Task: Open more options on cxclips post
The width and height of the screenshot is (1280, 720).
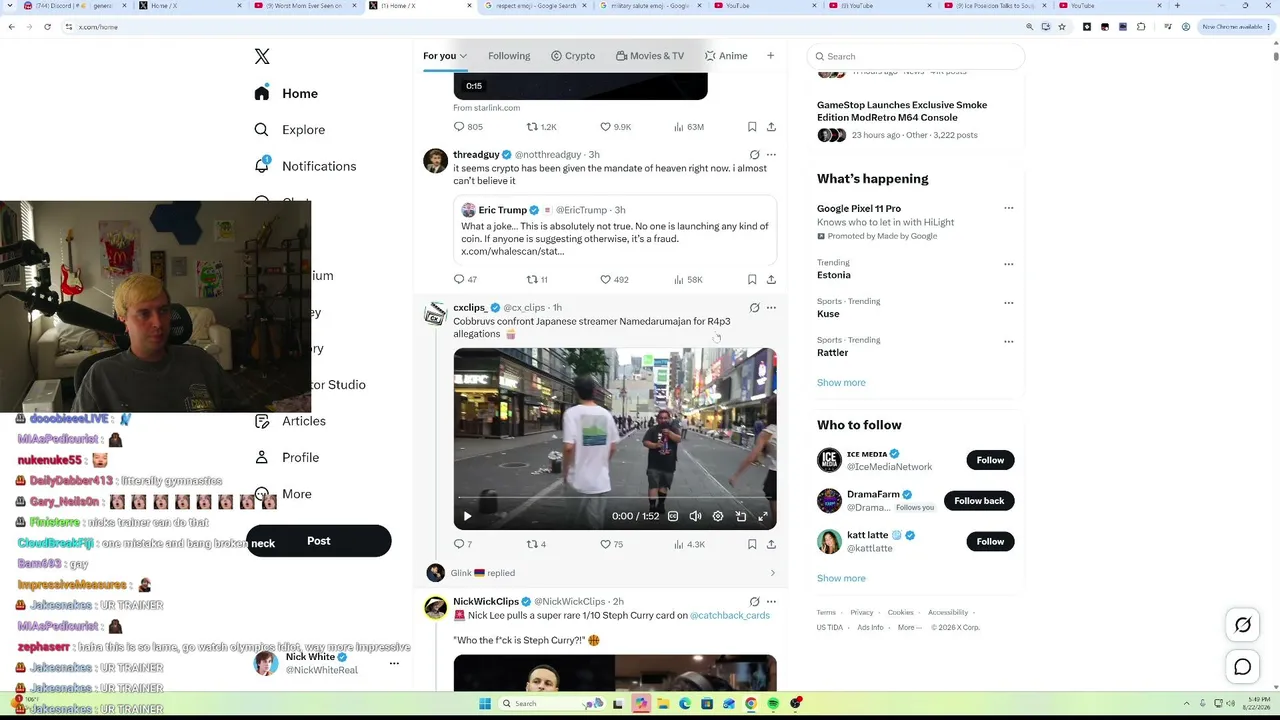Action: click(771, 308)
